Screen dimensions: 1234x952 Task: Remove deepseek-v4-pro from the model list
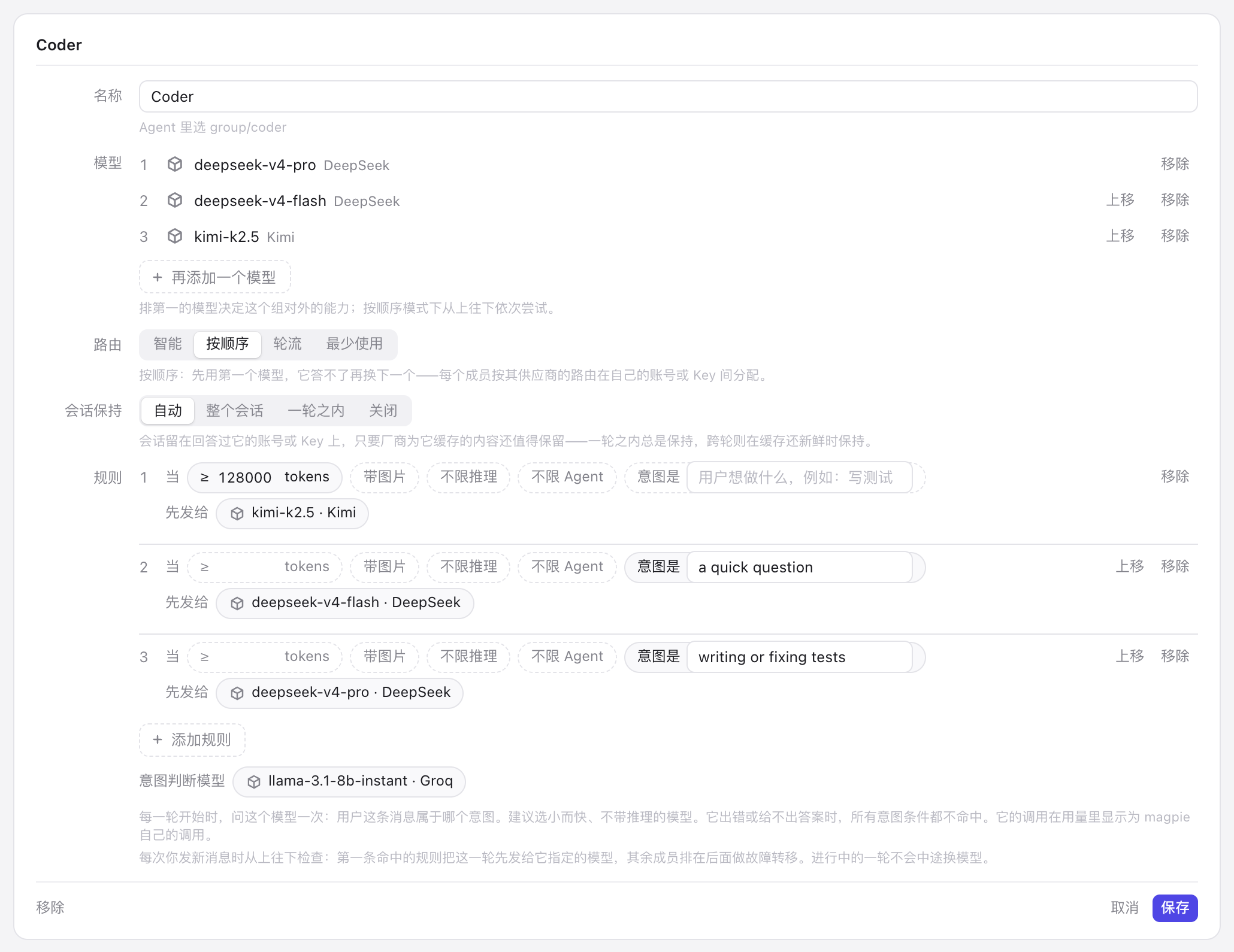[x=1175, y=164]
